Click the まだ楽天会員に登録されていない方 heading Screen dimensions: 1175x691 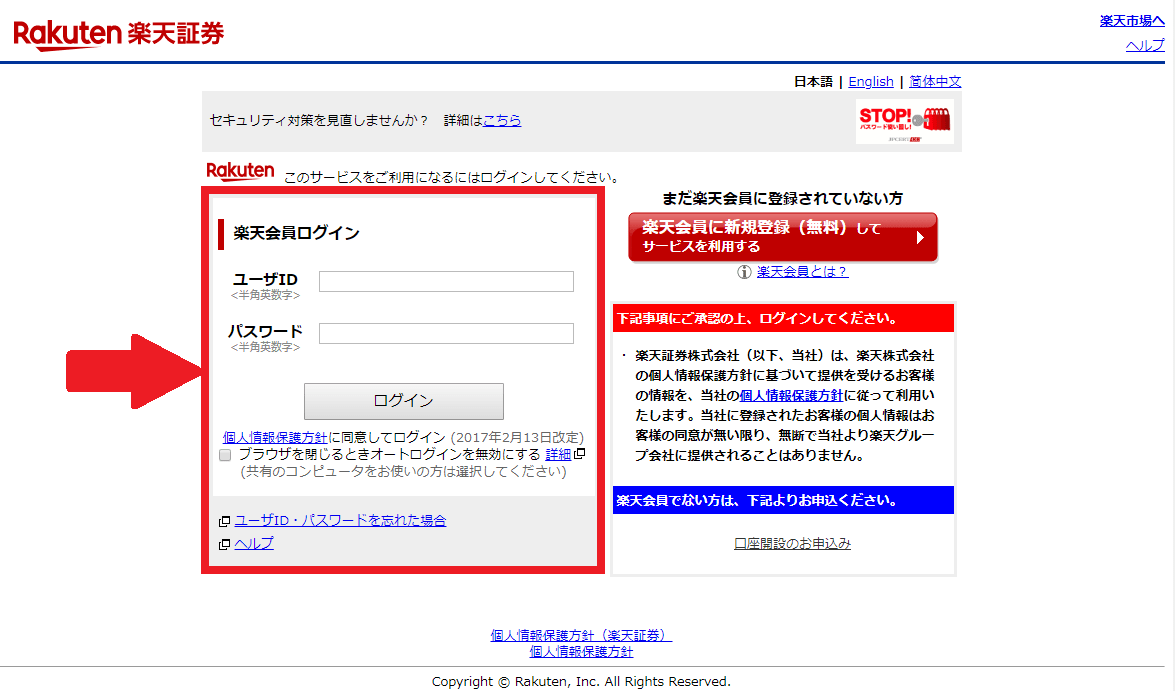[783, 199]
